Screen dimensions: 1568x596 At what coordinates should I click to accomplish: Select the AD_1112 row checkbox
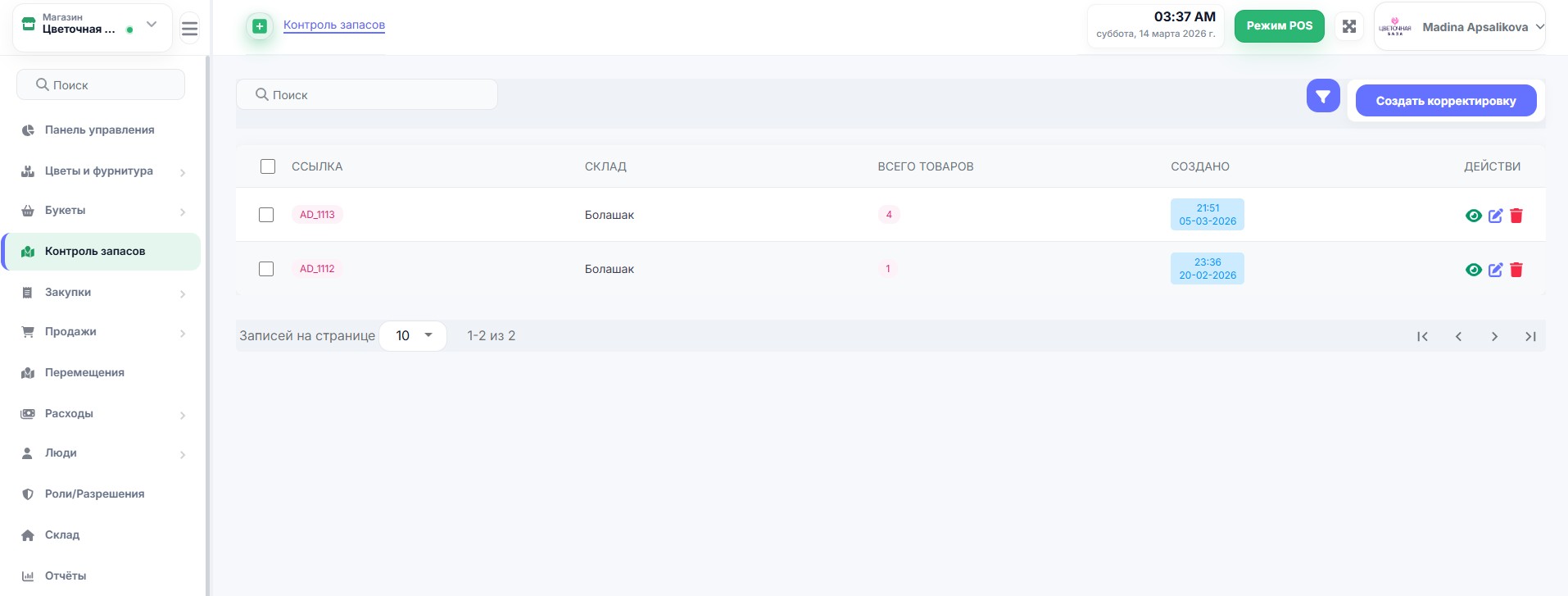(266, 269)
